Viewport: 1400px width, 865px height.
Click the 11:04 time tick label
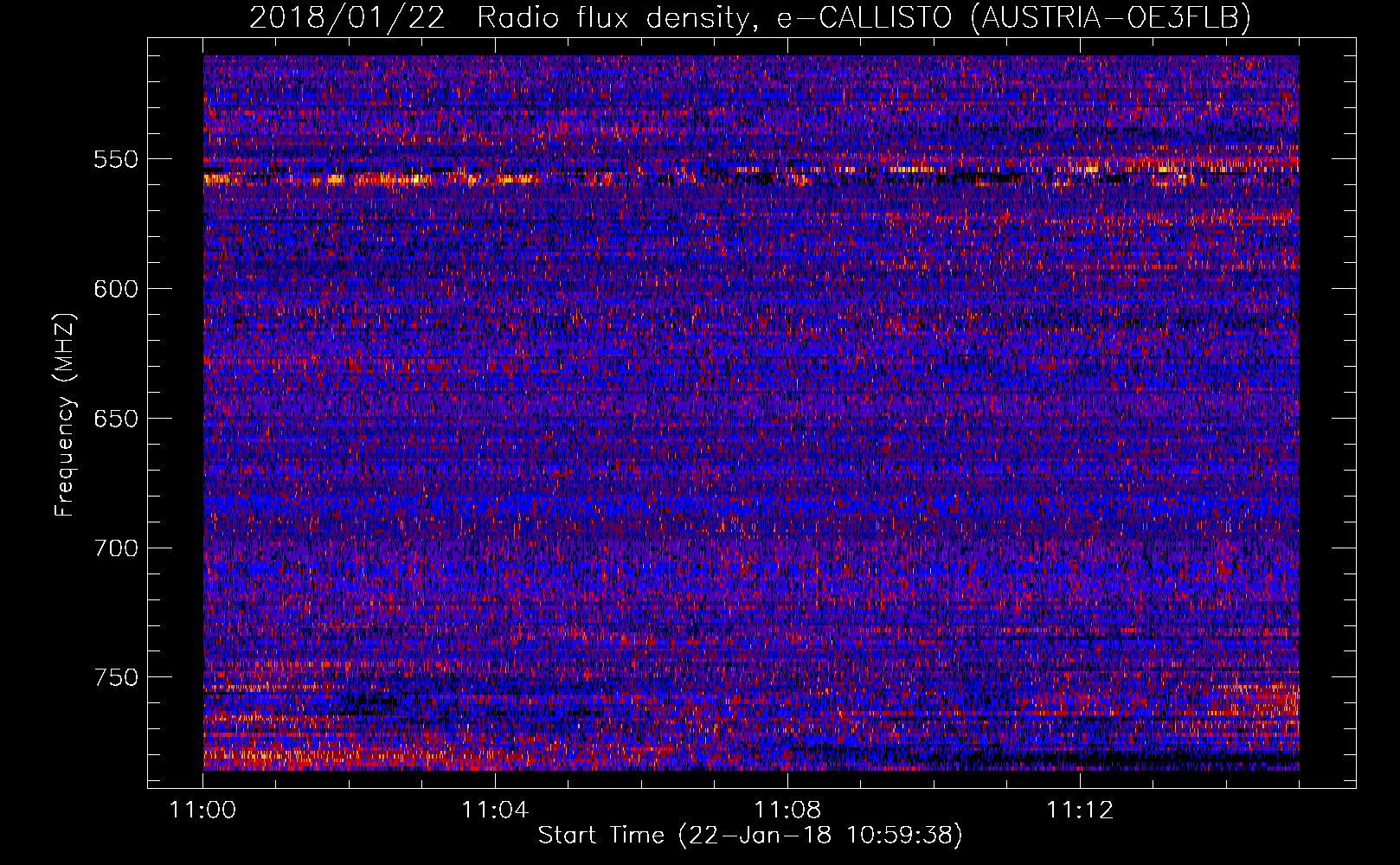495,811
